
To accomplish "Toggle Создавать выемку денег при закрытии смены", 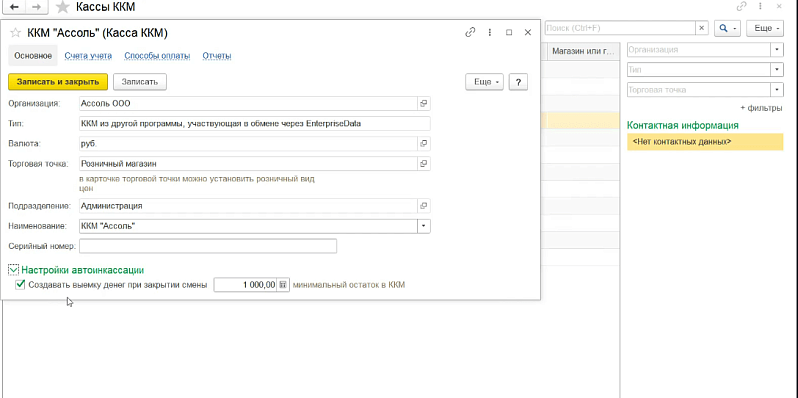I will coord(20,285).
